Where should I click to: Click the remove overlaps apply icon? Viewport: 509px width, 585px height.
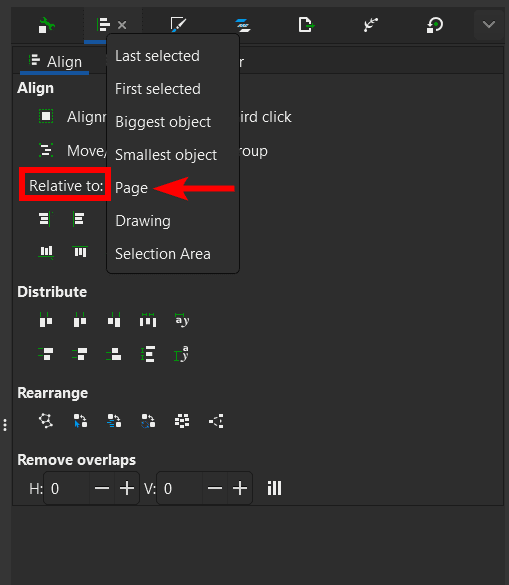click(x=274, y=488)
